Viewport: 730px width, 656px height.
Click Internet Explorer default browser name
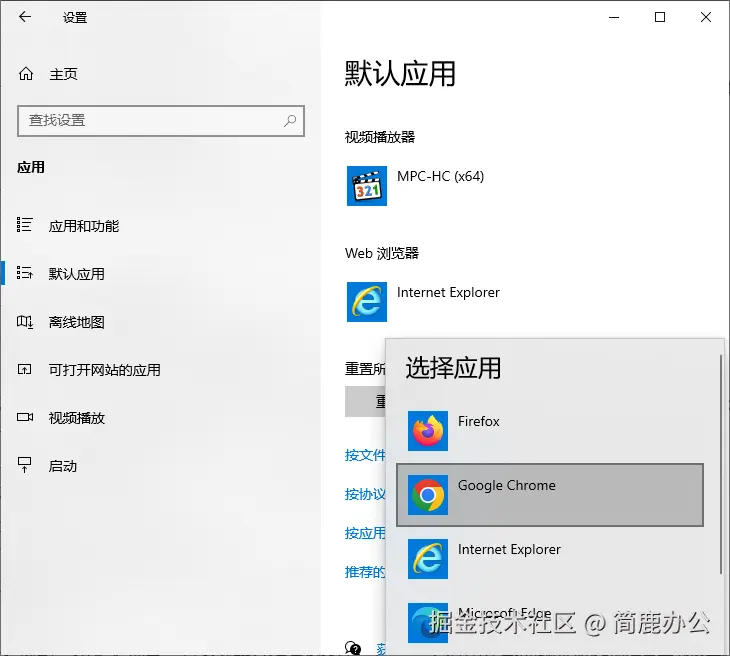[x=448, y=292]
